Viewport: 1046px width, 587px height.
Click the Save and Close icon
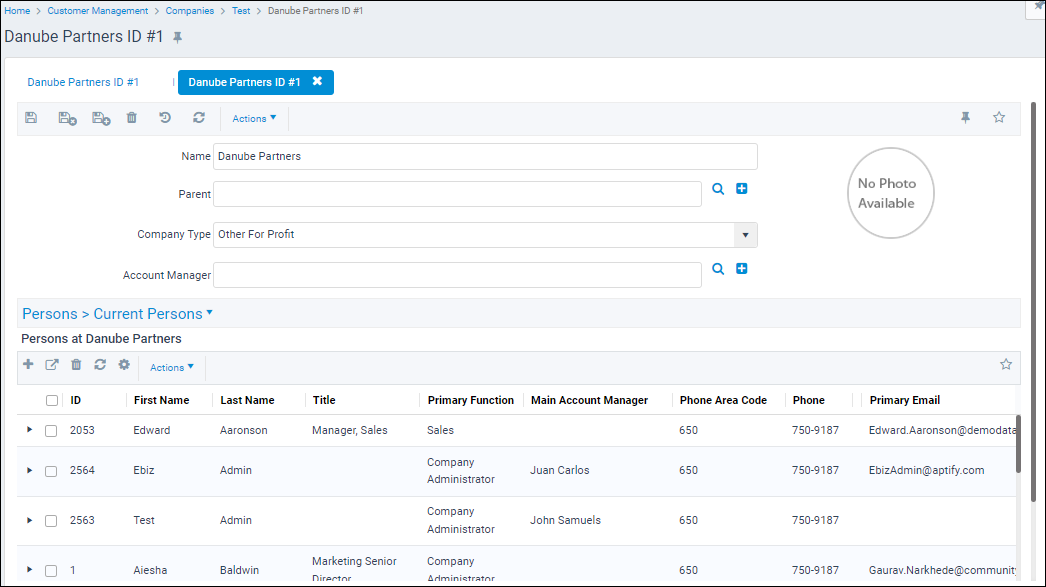point(67,118)
